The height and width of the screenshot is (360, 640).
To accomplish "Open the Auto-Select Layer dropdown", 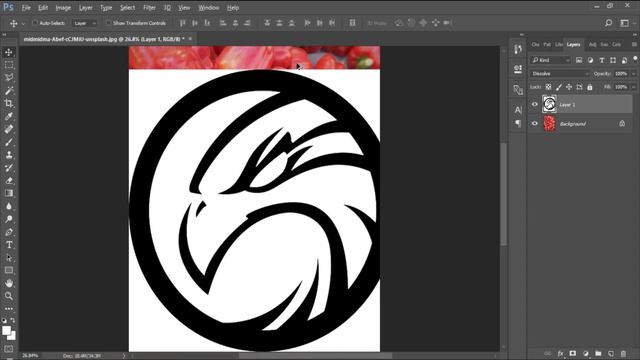I will [x=84, y=23].
